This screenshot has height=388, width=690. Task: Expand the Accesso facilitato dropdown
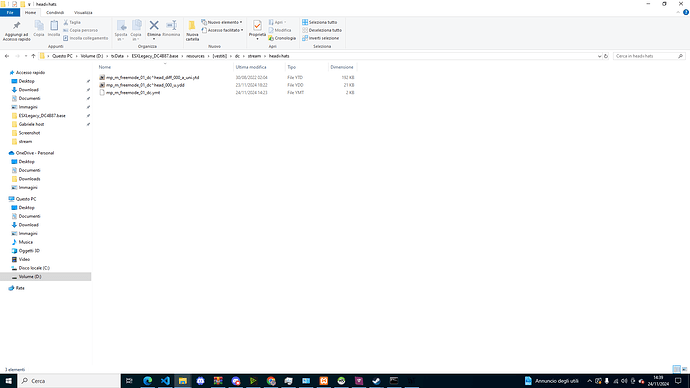click(223, 30)
